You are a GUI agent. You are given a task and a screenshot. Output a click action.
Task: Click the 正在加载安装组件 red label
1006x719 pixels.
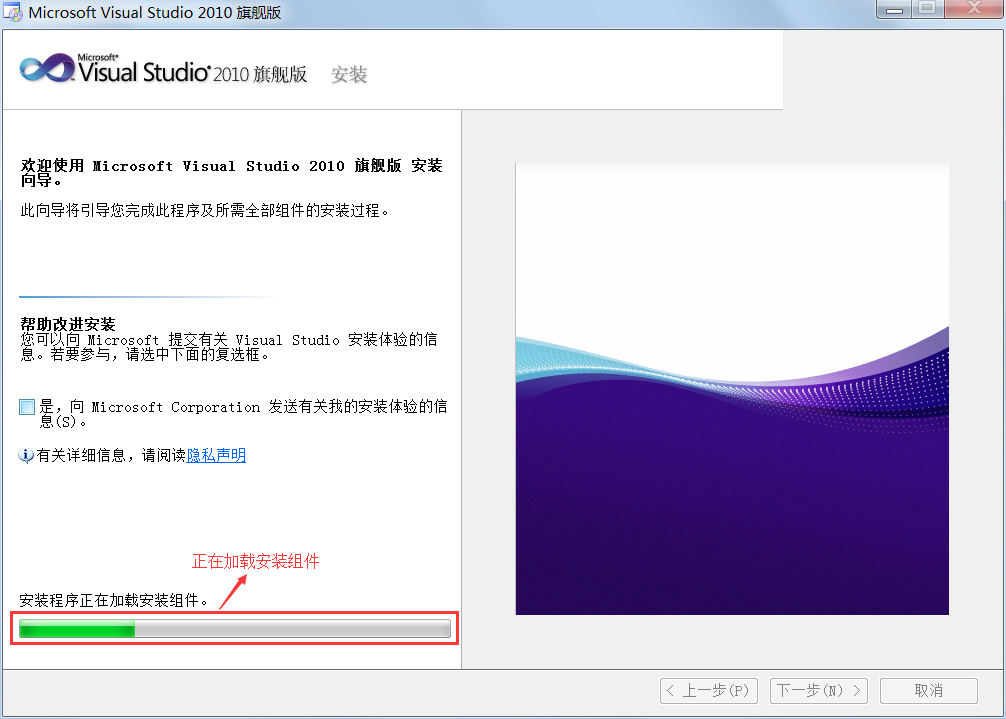[x=255, y=561]
